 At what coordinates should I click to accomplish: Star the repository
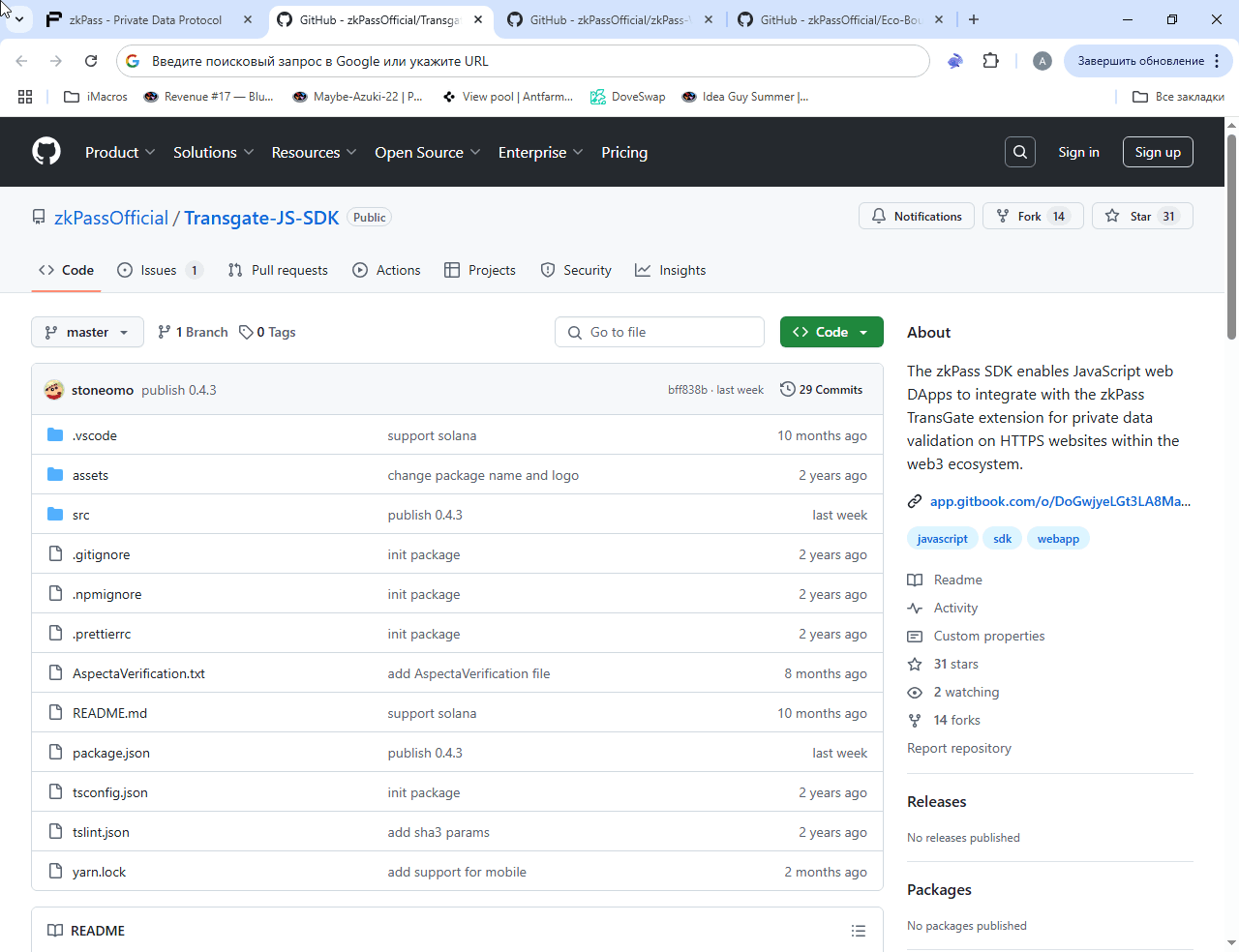(1142, 216)
